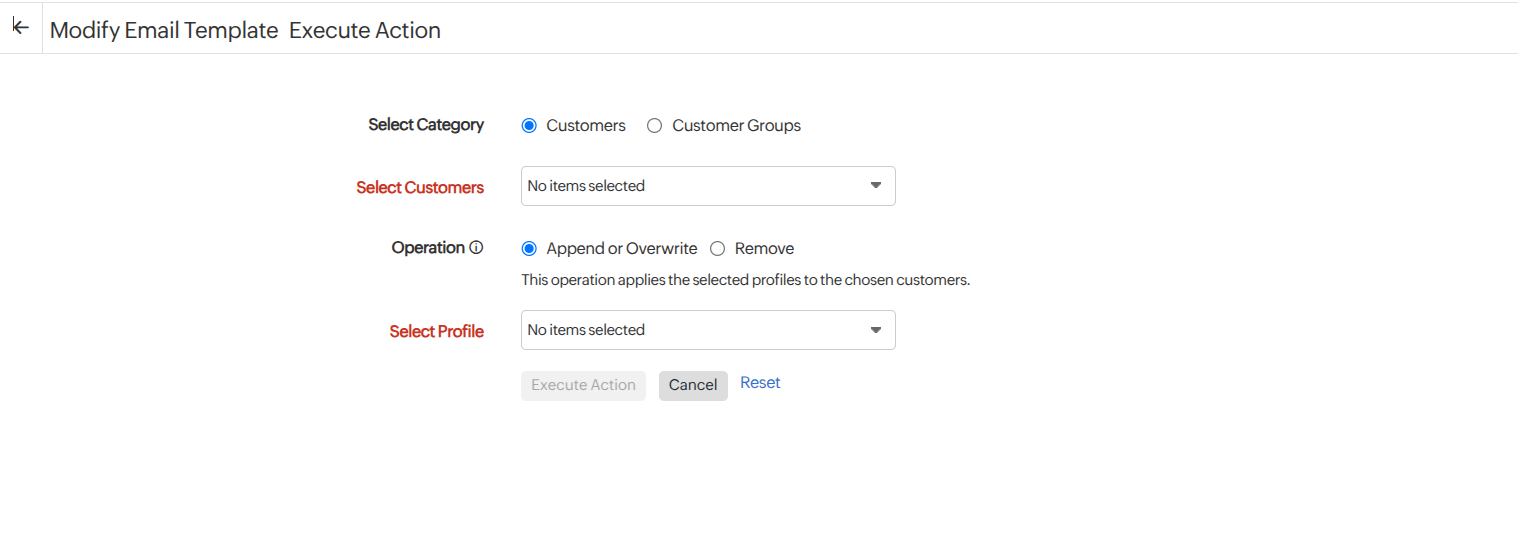
Task: Click the operation description help text
Action: [745, 280]
